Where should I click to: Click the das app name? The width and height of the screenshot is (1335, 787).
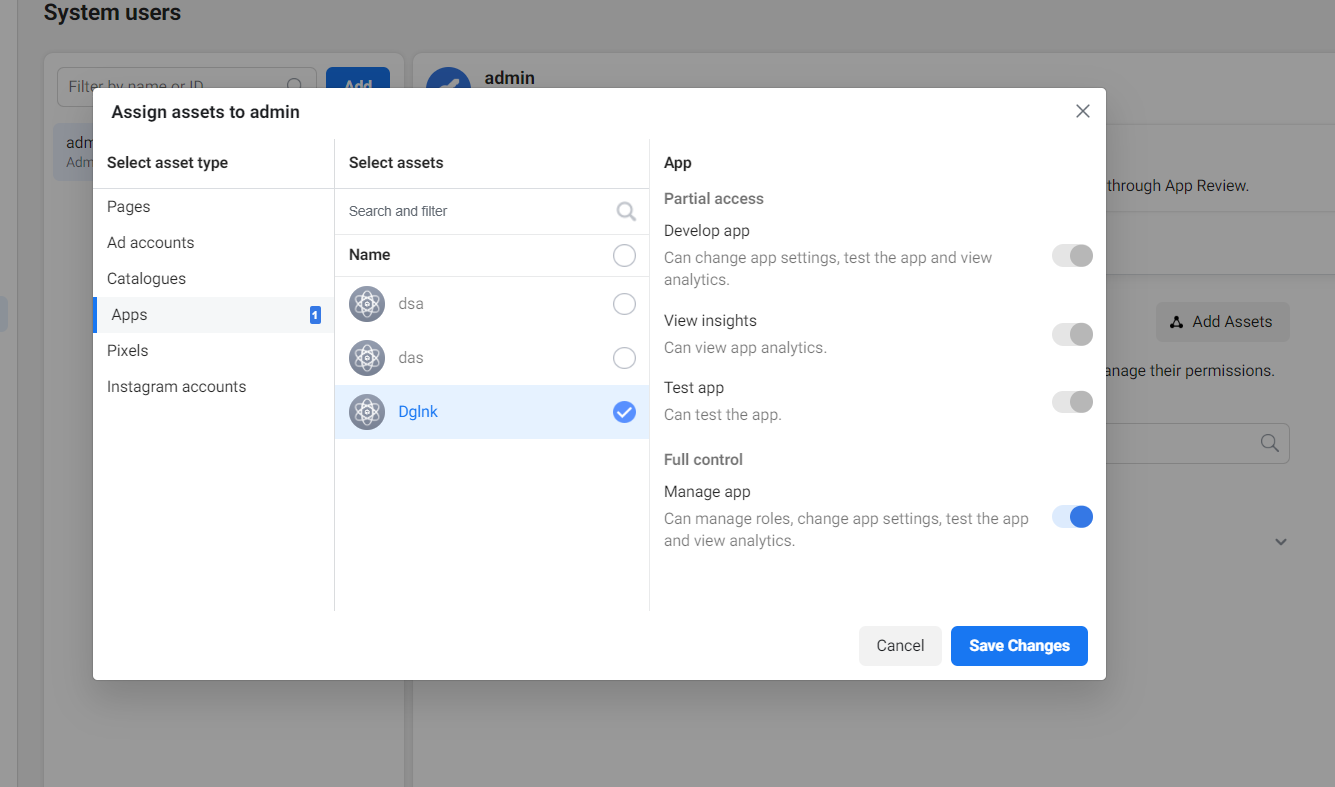411,358
